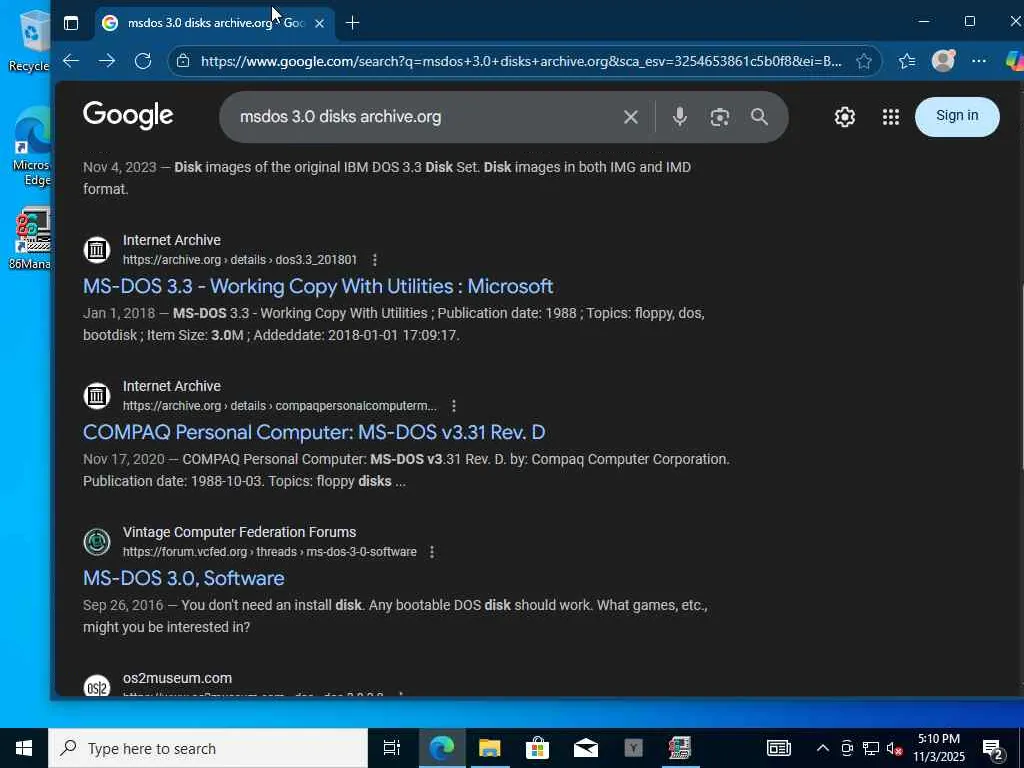The image size is (1024, 768).
Task: View site information lock icon
Action: tap(184, 61)
